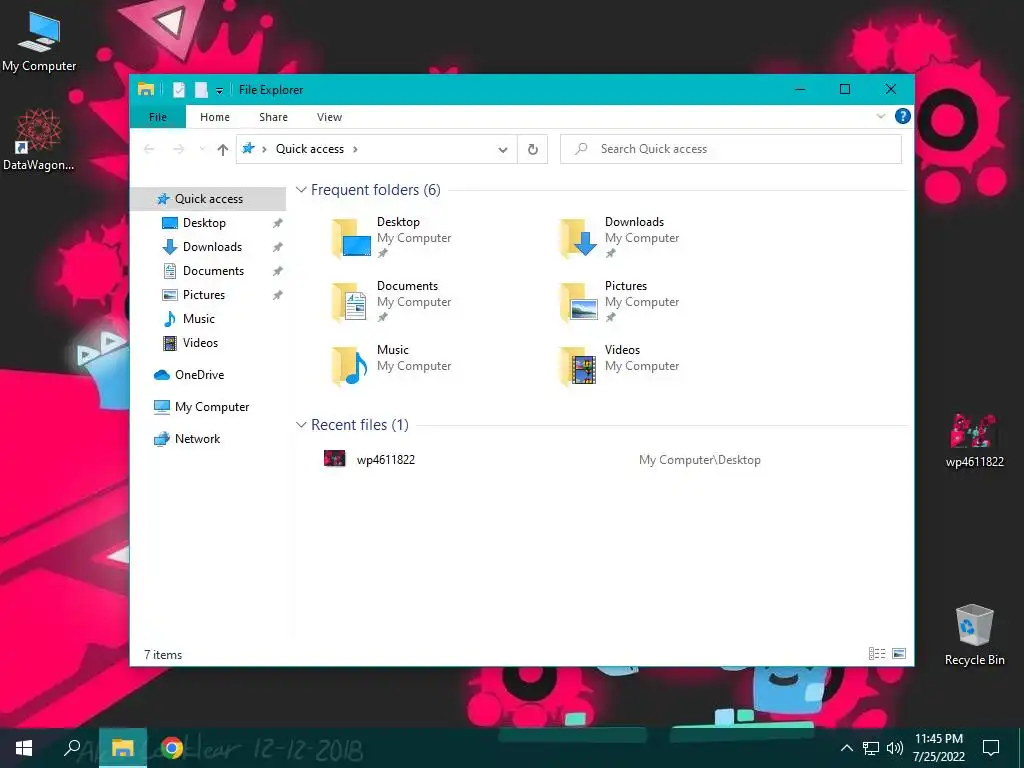Click into Search Quick access field
Viewport: 1024px width, 768px height.
731,149
